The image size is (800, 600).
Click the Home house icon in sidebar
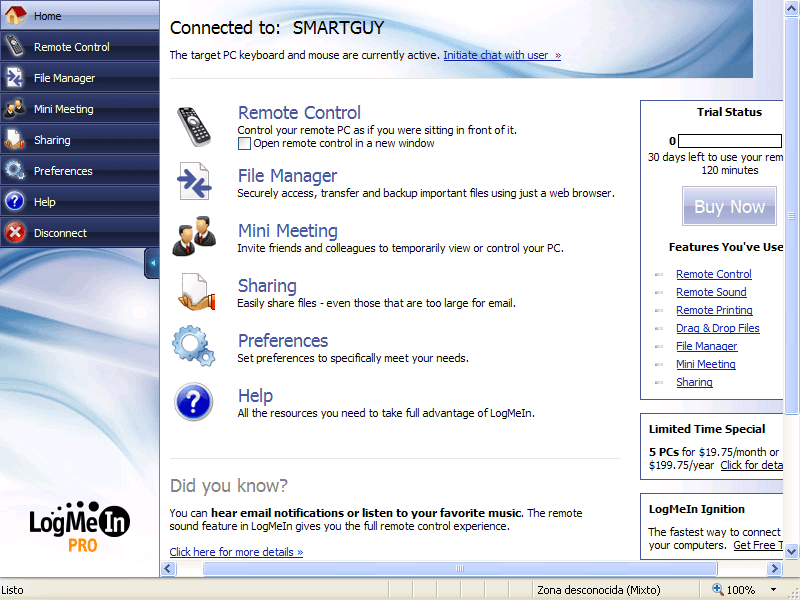tap(15, 16)
